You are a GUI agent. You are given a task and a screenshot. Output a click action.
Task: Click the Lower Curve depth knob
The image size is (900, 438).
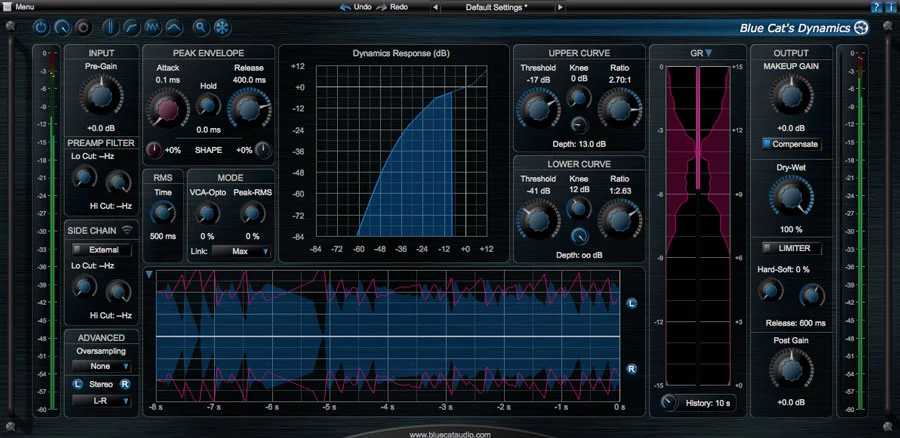click(579, 235)
